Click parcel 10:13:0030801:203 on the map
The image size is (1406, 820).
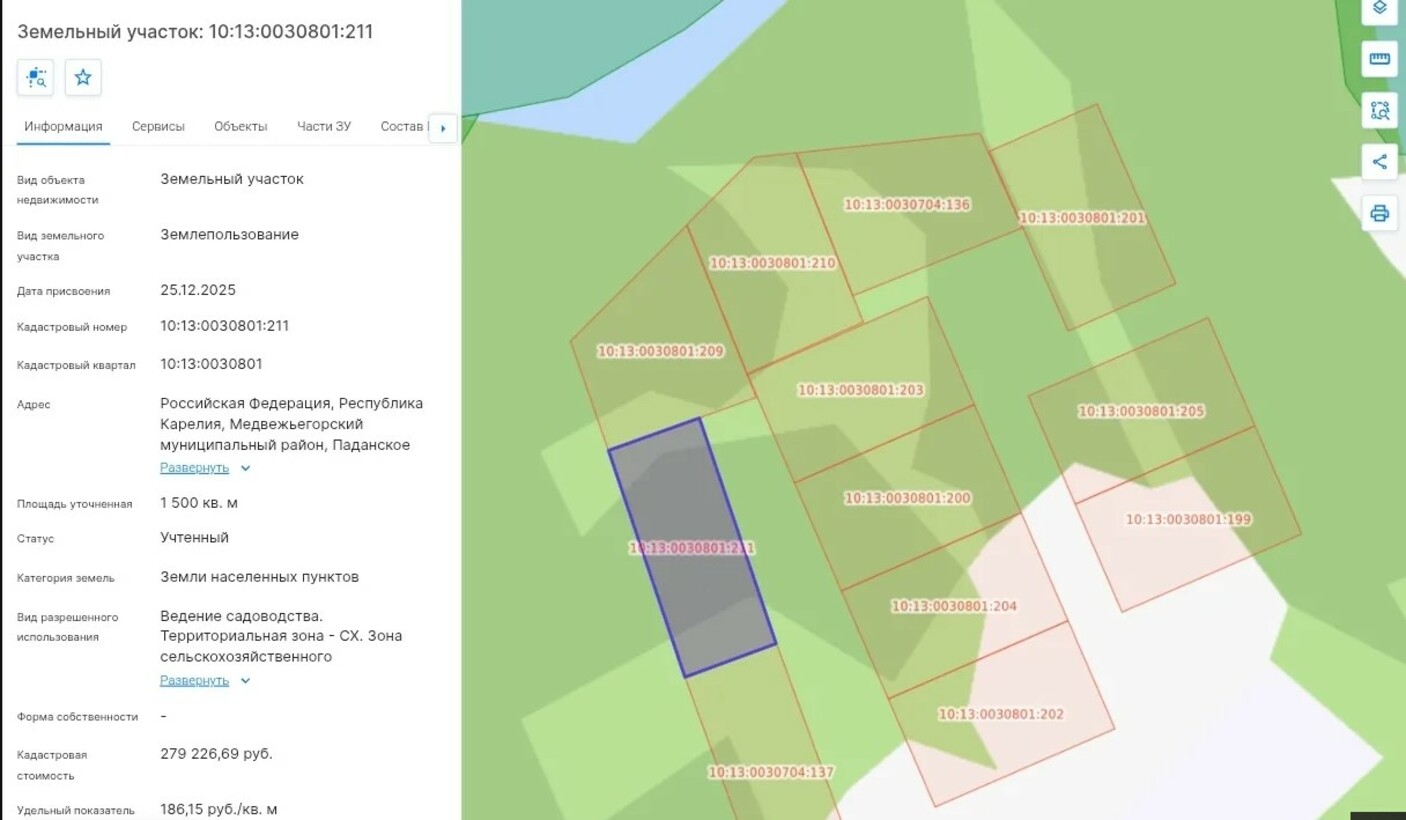(860, 390)
